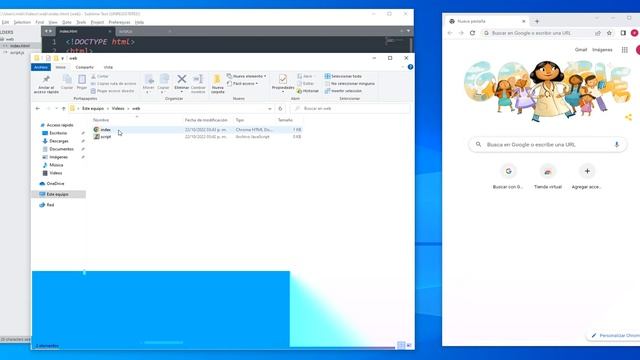640x360 pixels.
Task: Switch to the Inicio ribbon tab
Action: 60,67
